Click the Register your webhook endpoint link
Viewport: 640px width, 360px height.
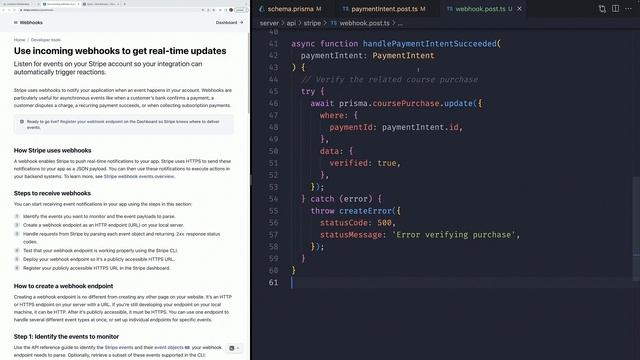pyautogui.click(x=91, y=122)
